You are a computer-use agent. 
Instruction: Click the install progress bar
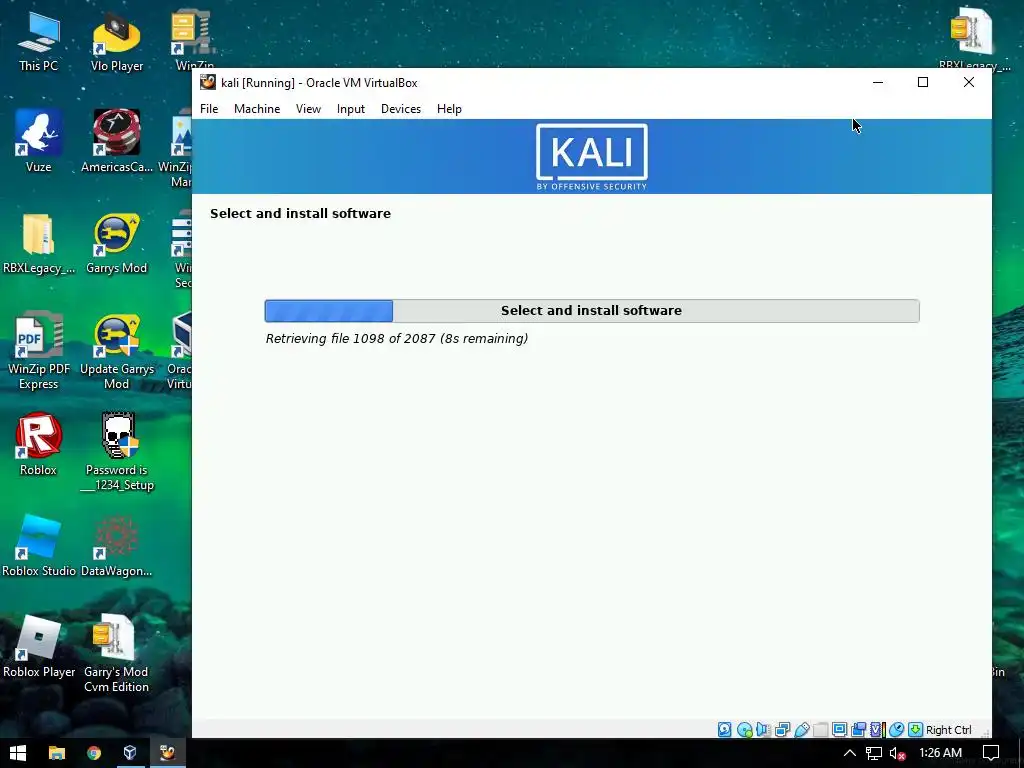click(592, 311)
